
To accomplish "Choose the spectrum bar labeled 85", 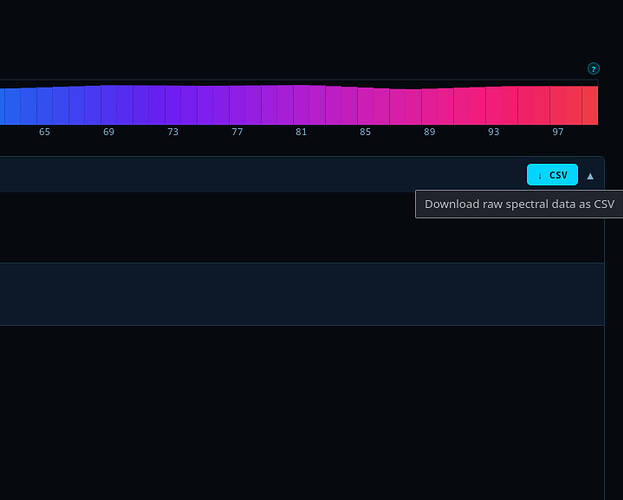I will tap(366, 106).
